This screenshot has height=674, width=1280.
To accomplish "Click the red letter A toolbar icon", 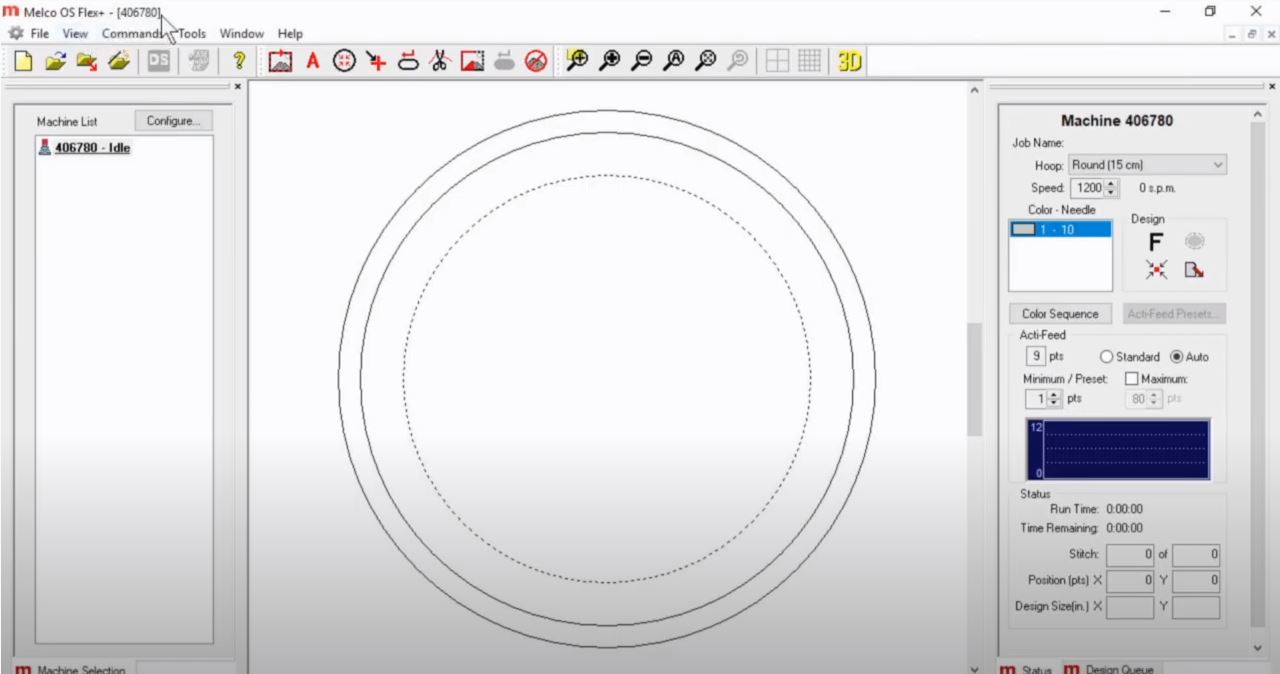I will click(312, 61).
